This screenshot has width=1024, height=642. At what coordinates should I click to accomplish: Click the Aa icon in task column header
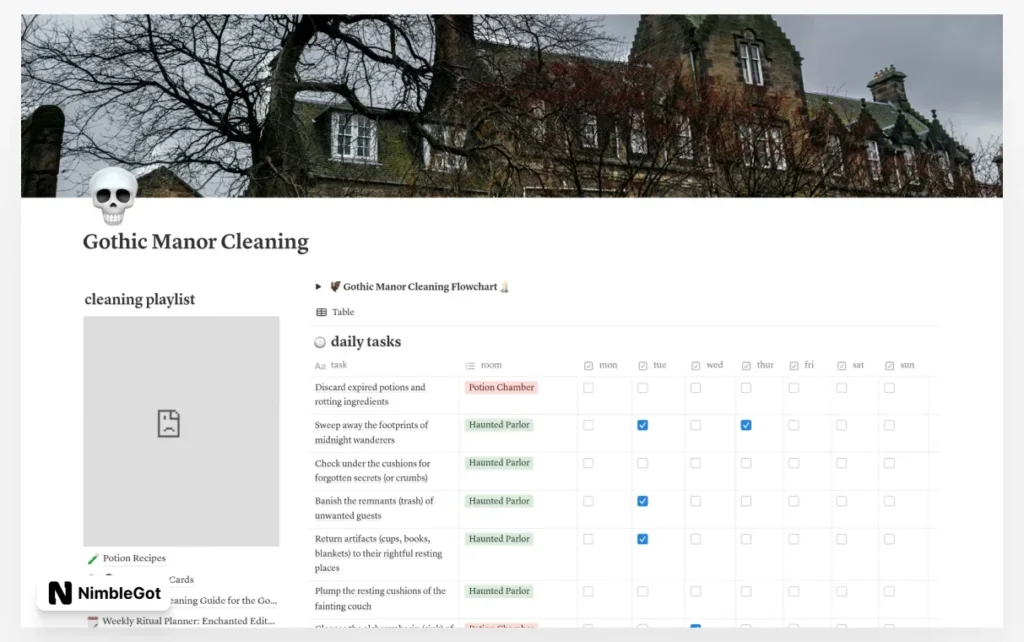click(x=320, y=366)
